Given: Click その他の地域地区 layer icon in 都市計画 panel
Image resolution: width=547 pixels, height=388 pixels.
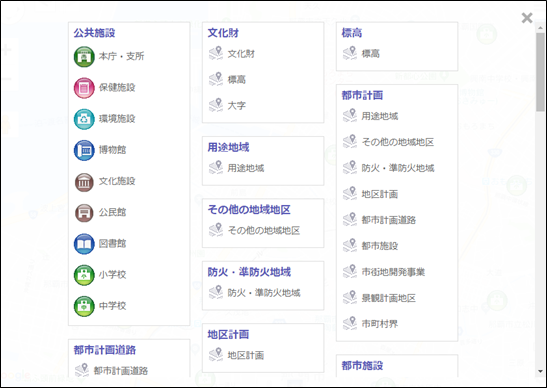Looking at the screenshot, I should tap(350, 142).
